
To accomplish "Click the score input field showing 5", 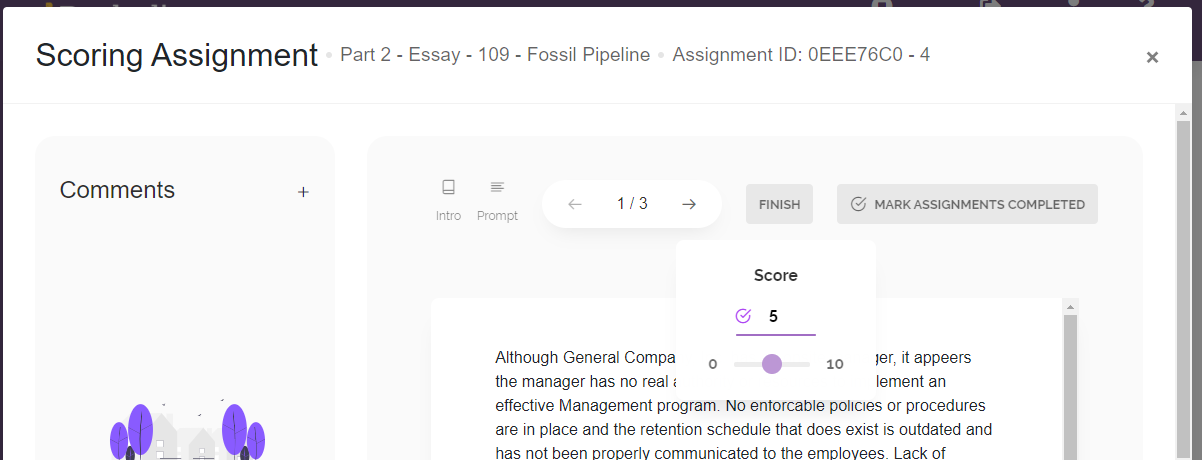I will pos(787,316).
